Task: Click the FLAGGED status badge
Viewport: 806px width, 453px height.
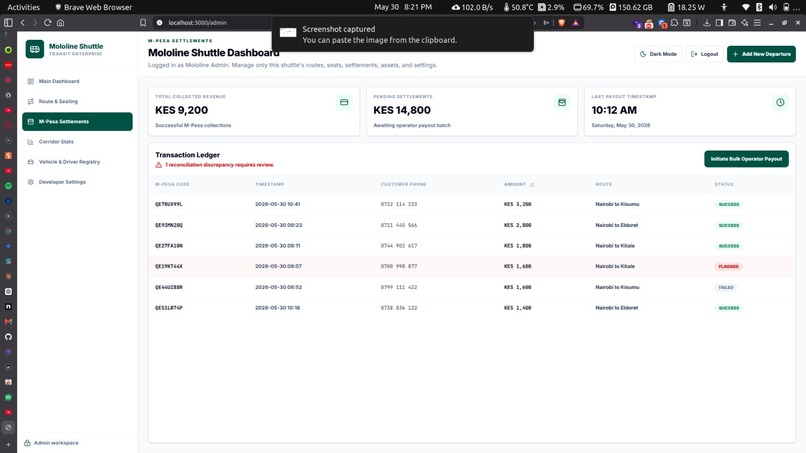Action: (728, 266)
